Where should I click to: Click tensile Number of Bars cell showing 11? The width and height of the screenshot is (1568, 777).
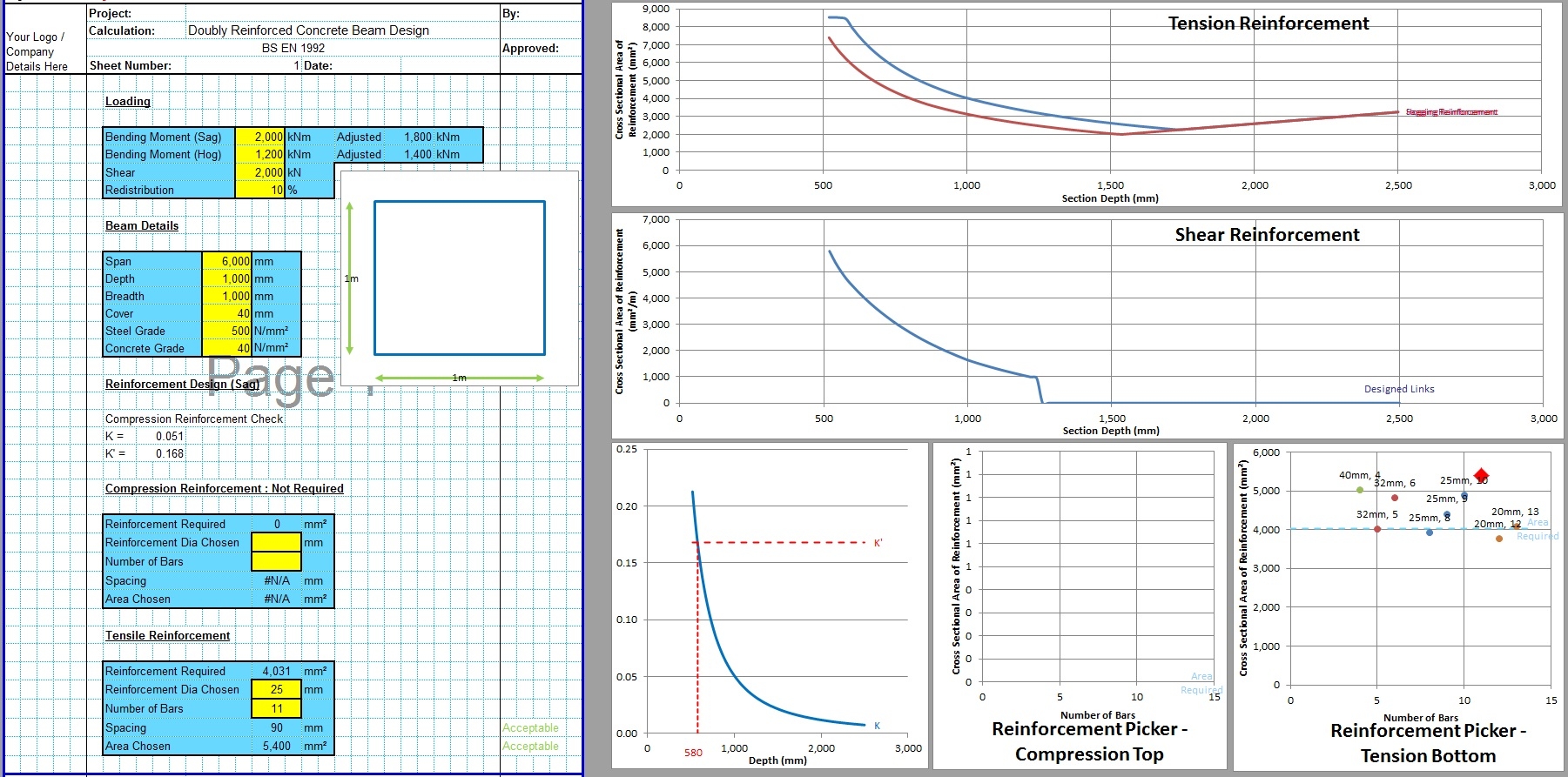pyautogui.click(x=276, y=708)
